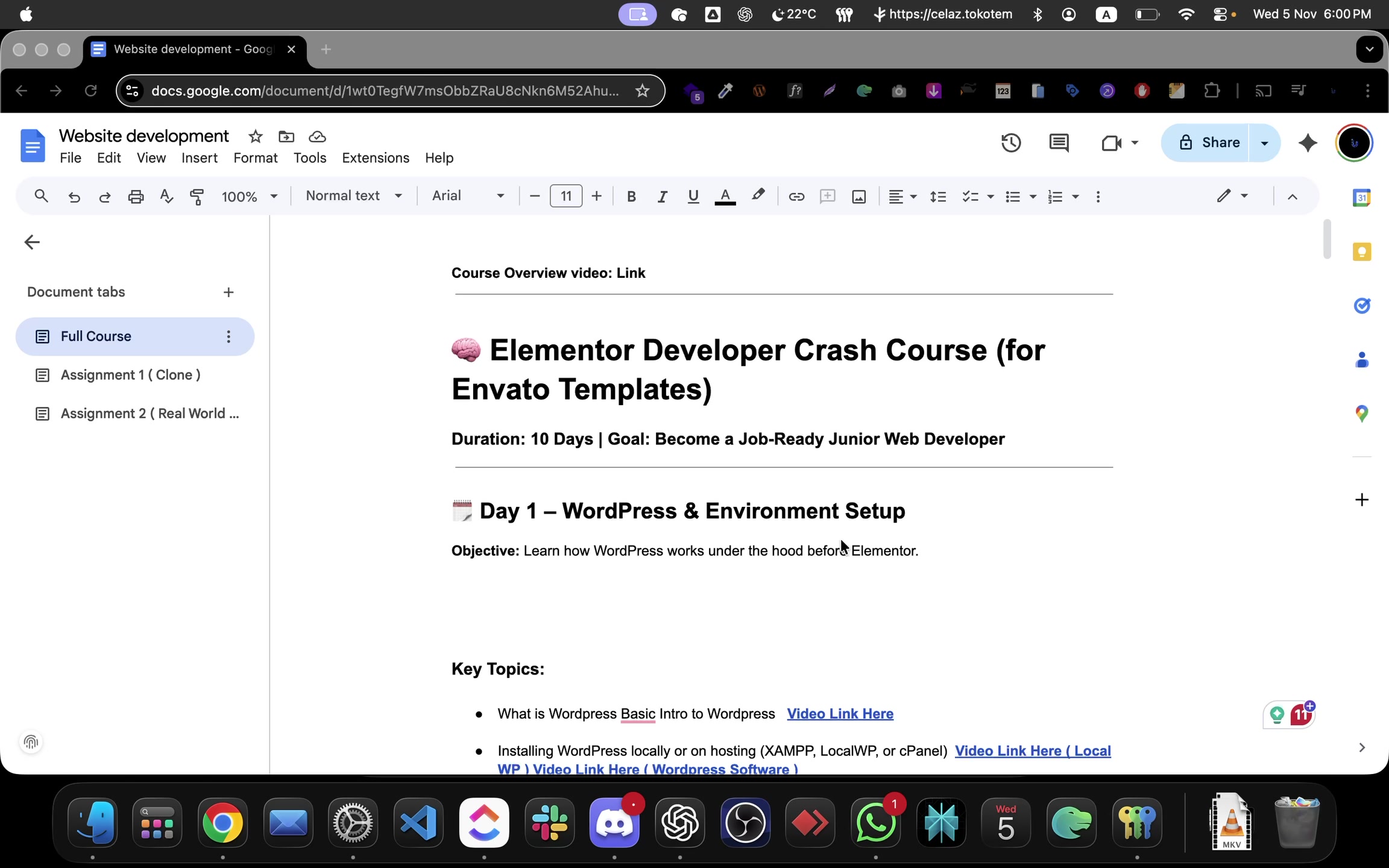Star the Website development document
Image resolution: width=1389 pixels, height=868 pixels.
(x=256, y=137)
